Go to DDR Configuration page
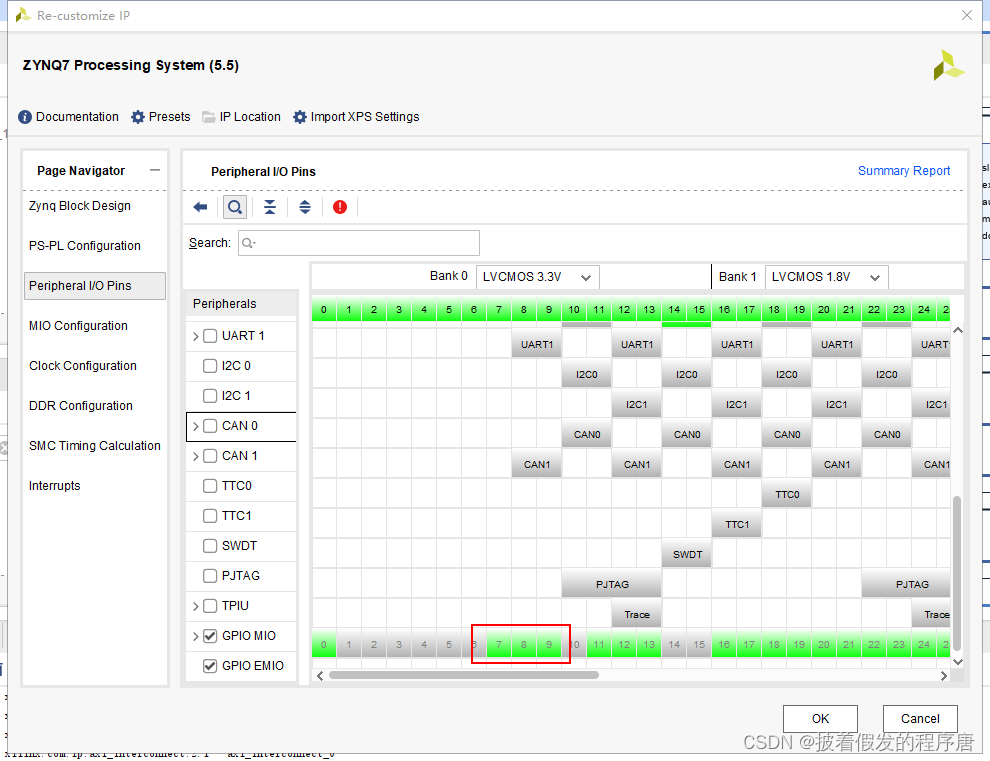Viewport: 990px width, 761px height. coord(81,405)
